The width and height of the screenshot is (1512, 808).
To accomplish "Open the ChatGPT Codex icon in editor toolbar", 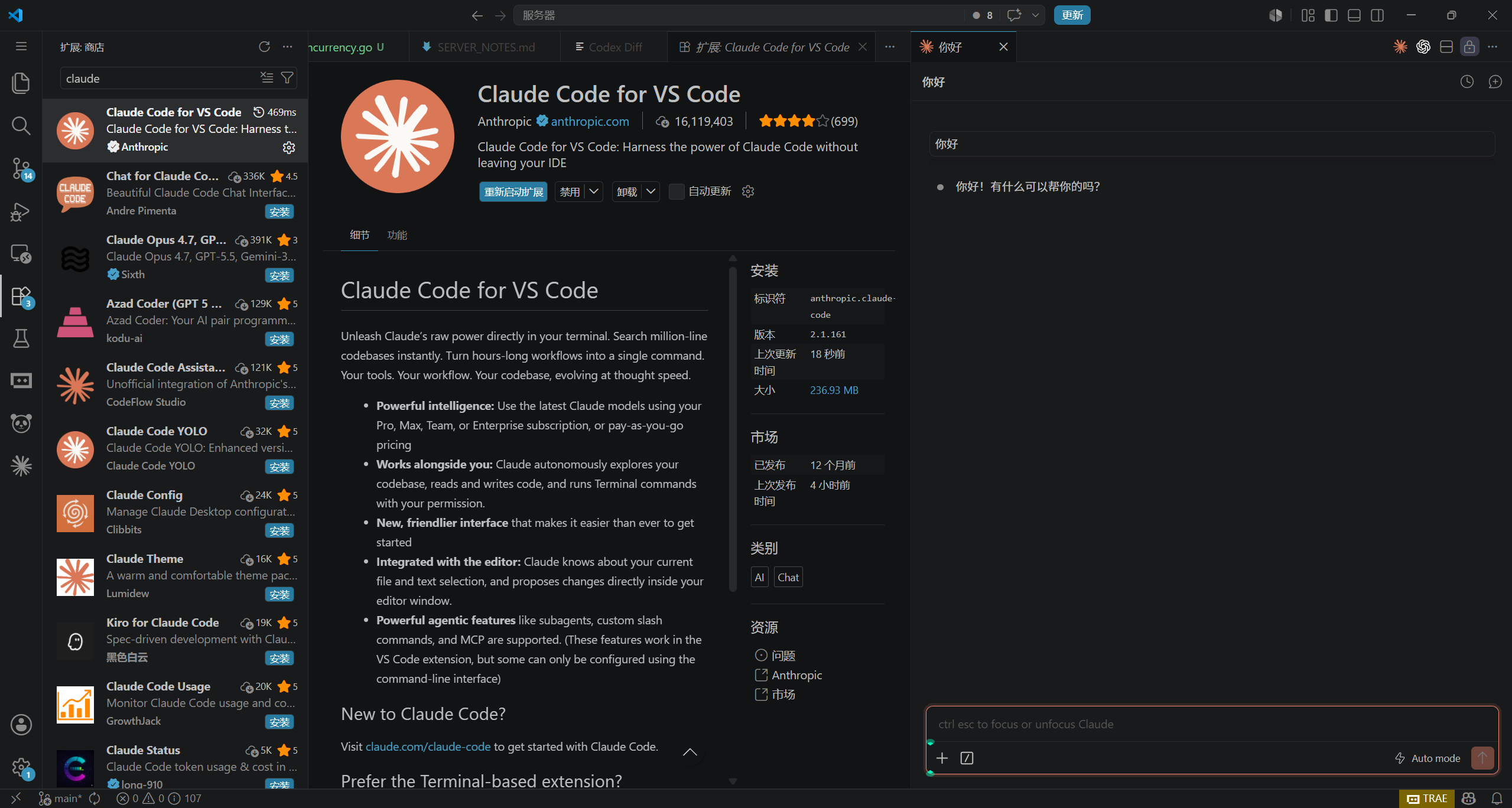I will (1423, 47).
